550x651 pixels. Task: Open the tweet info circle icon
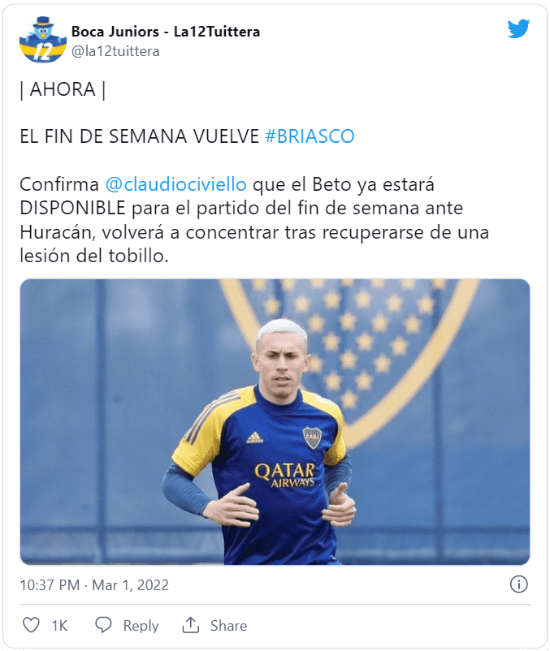pyautogui.click(x=518, y=584)
